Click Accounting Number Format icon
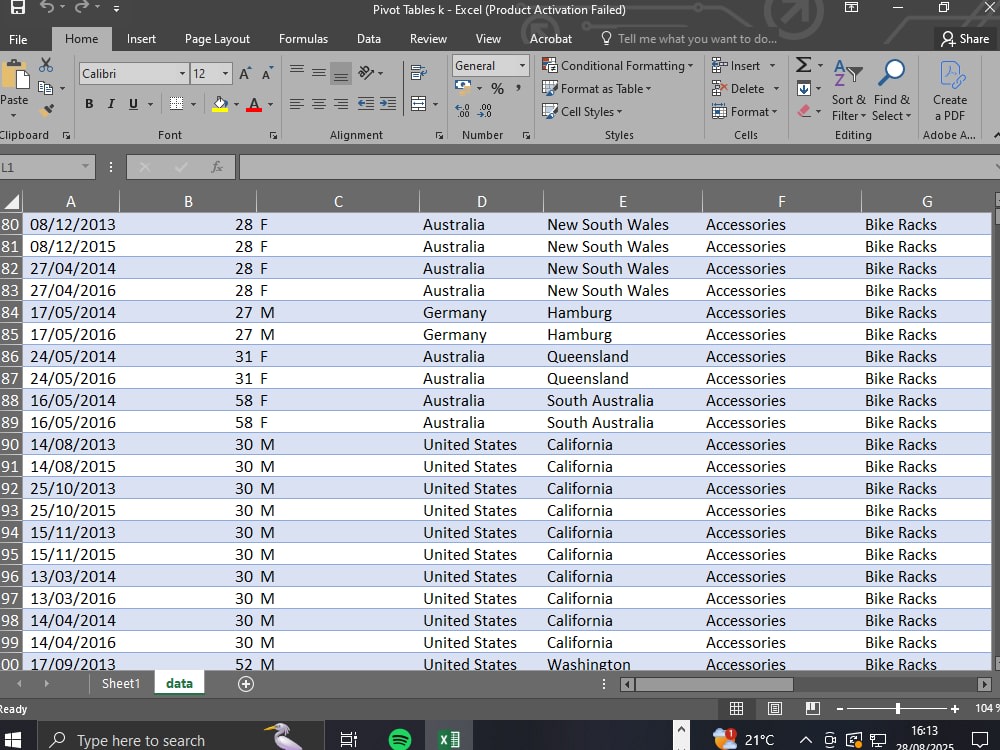This screenshot has height=750, width=1000. pos(463,87)
